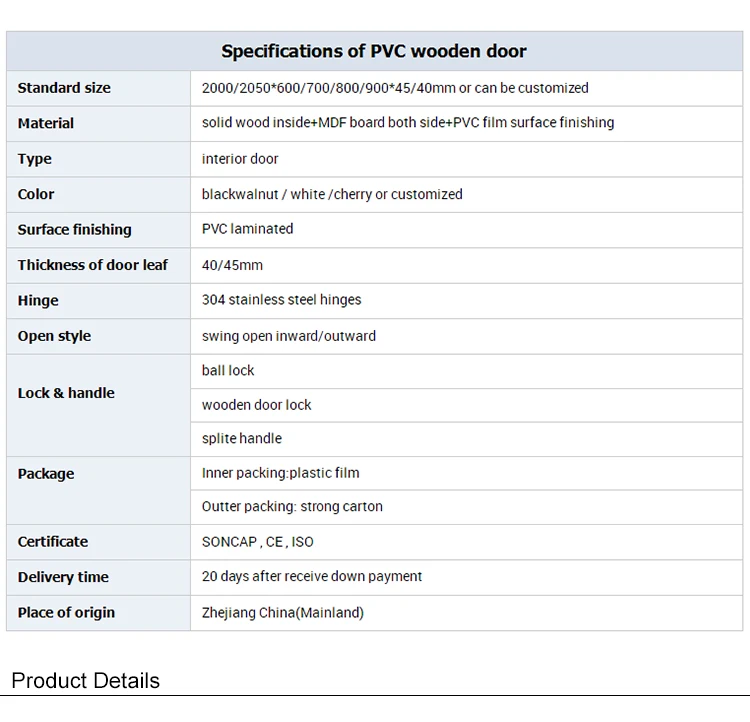Viewport: 750px width, 722px height.
Task: Click the 'Inner packing:plastic film' cell
Action: pos(280,473)
